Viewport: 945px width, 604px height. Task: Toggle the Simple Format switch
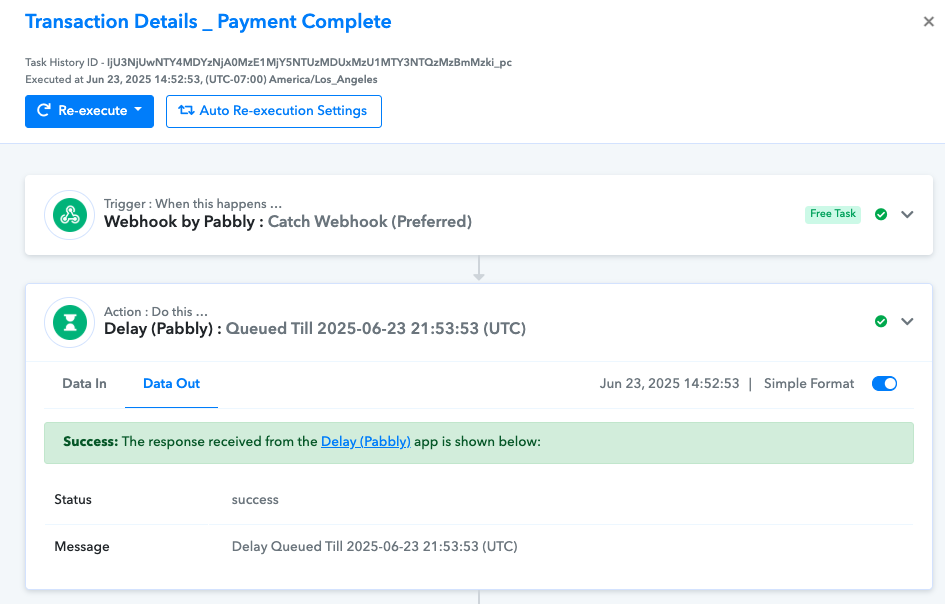[884, 384]
